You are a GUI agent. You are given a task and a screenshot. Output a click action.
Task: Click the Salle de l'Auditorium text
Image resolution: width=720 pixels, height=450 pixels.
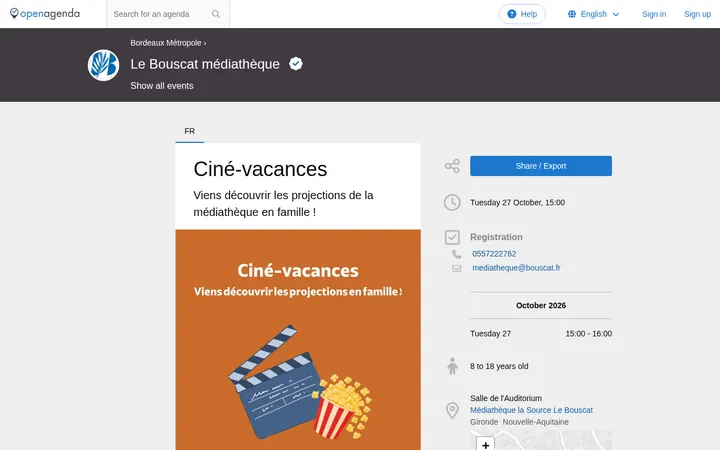coord(506,398)
